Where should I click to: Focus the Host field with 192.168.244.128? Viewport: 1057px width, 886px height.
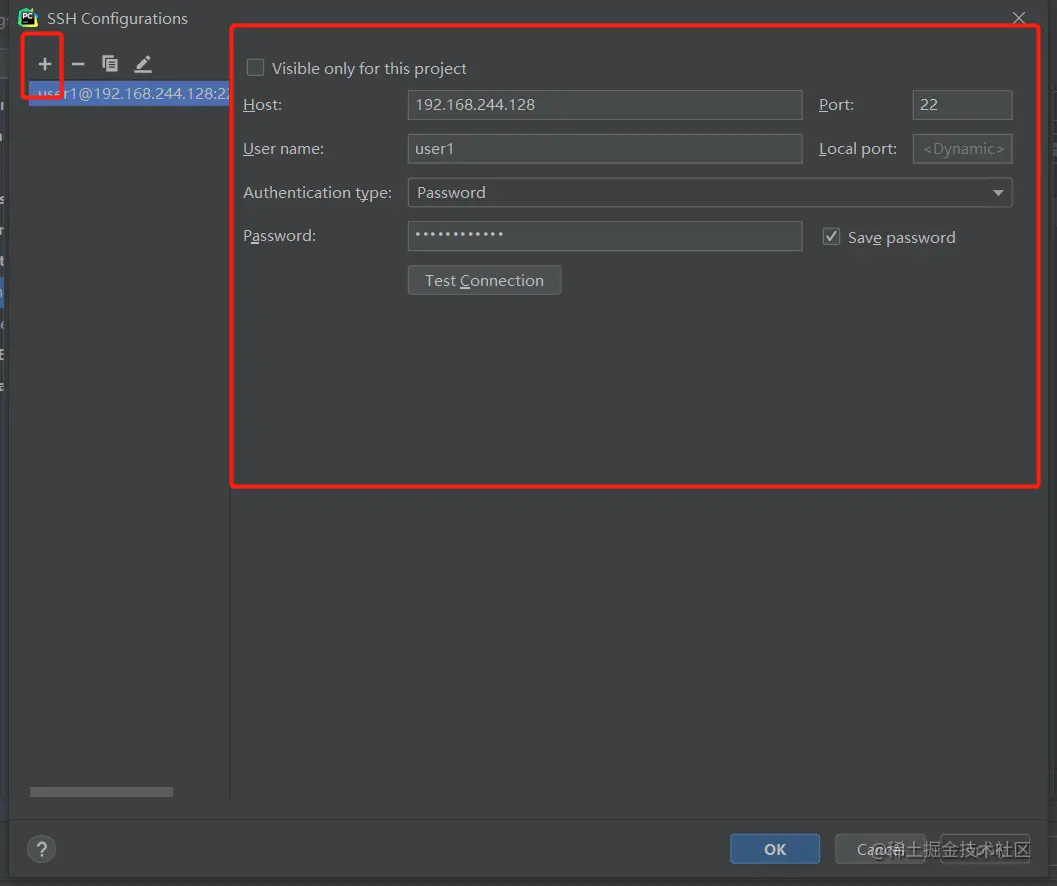point(605,105)
